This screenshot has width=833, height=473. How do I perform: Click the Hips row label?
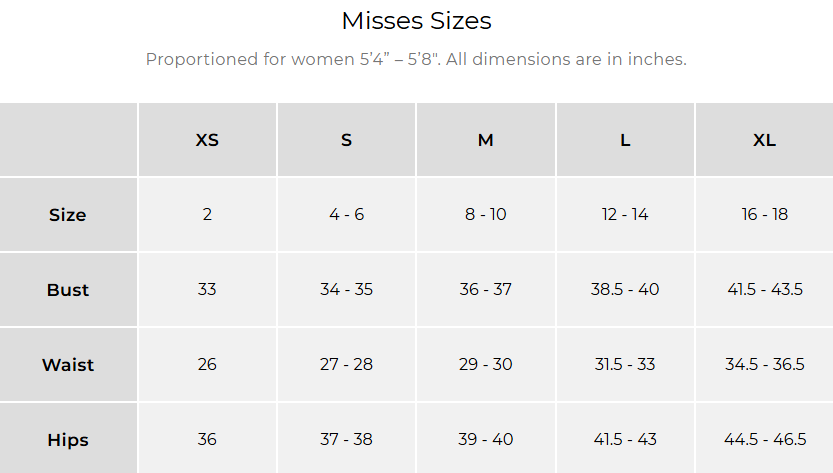[x=68, y=440]
